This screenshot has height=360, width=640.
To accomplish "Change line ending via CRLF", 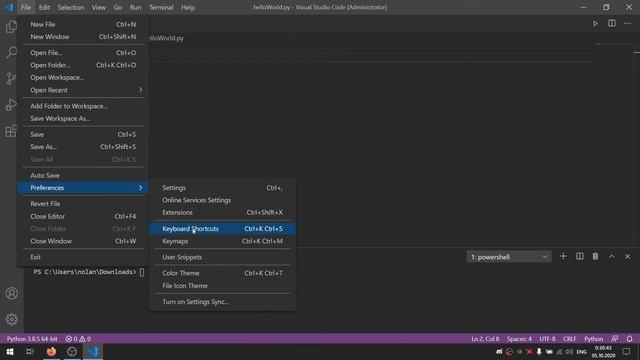I will click(x=569, y=339).
